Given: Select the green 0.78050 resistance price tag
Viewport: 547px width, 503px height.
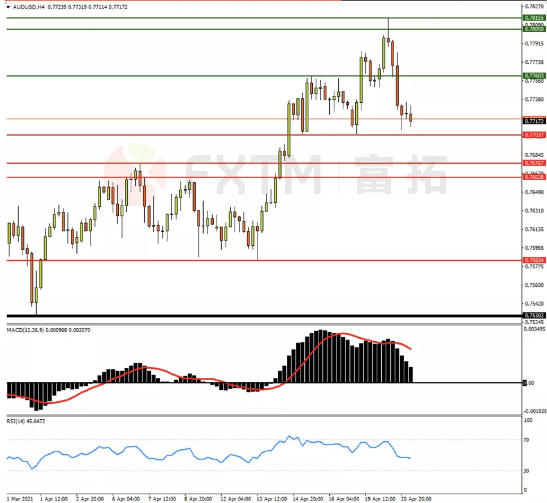Looking at the screenshot, I should 534,29.
